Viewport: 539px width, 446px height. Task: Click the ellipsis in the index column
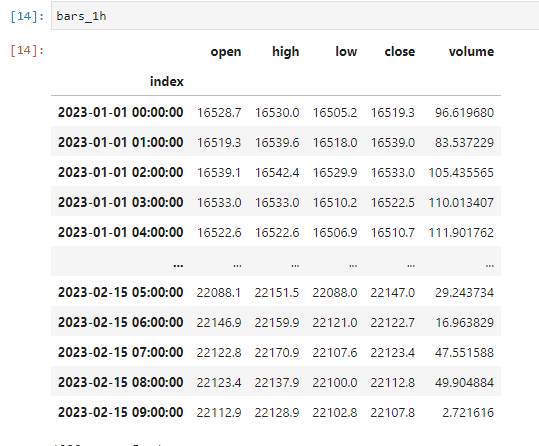[x=178, y=265]
